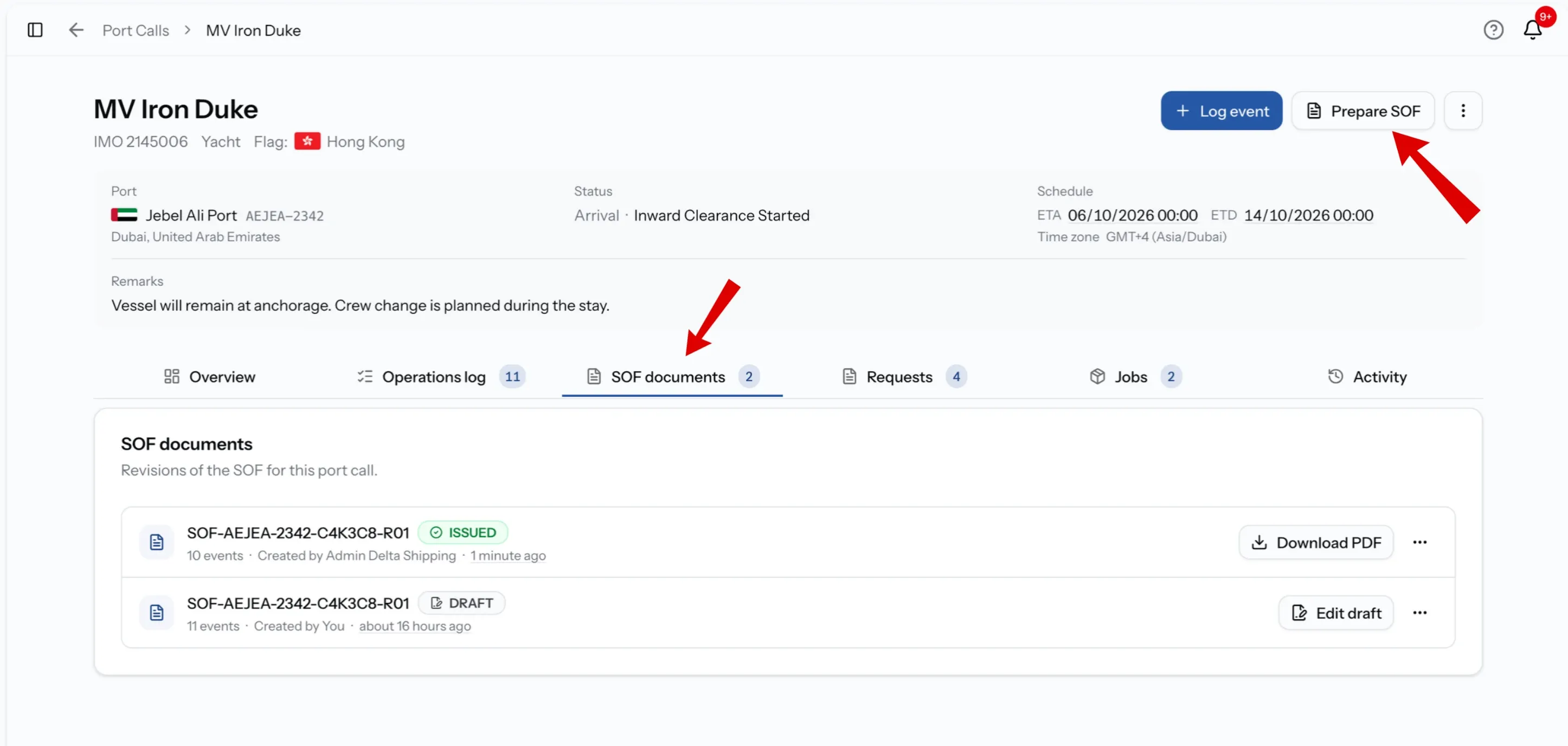The image size is (1568, 746).
Task: Click the ISSUED status badge
Action: (462, 532)
